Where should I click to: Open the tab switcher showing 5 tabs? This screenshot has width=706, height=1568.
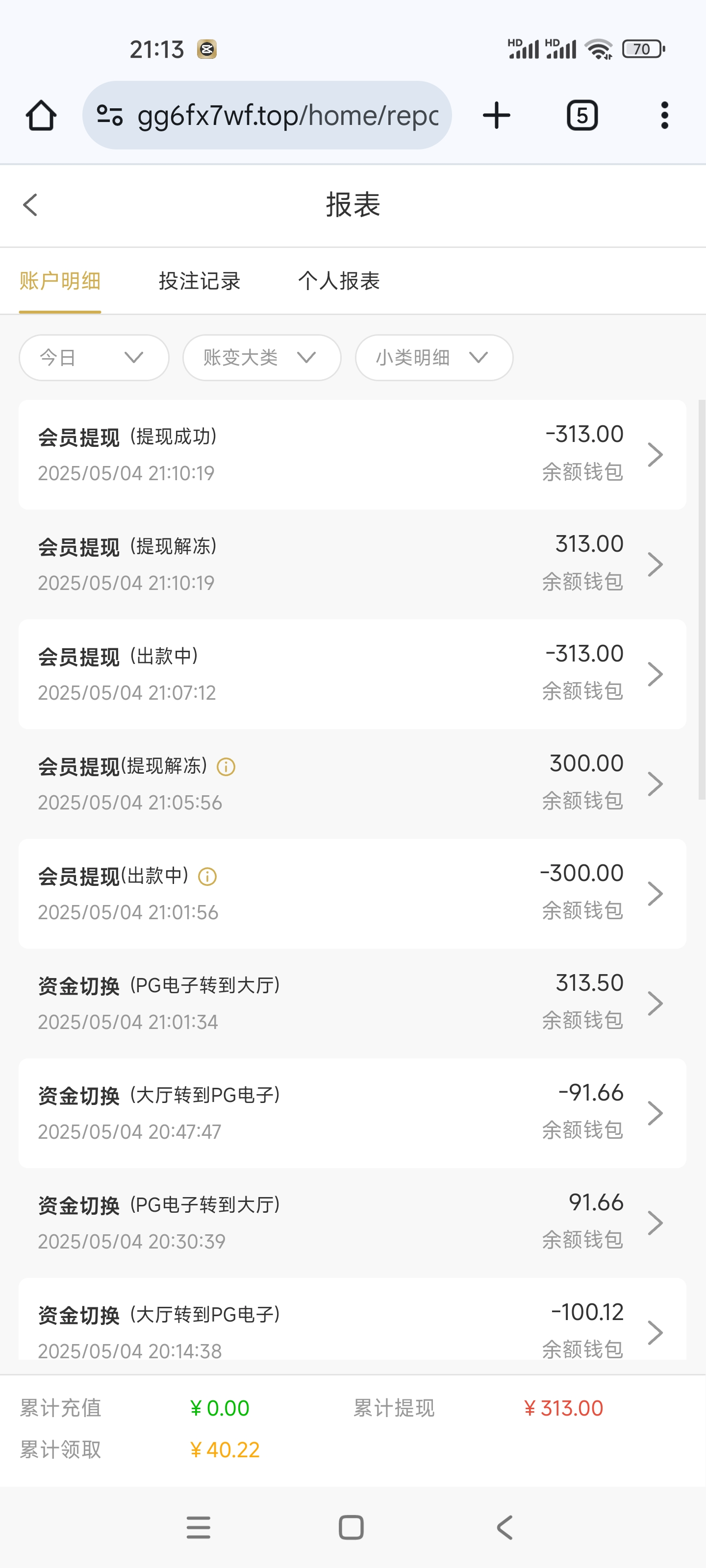[582, 115]
